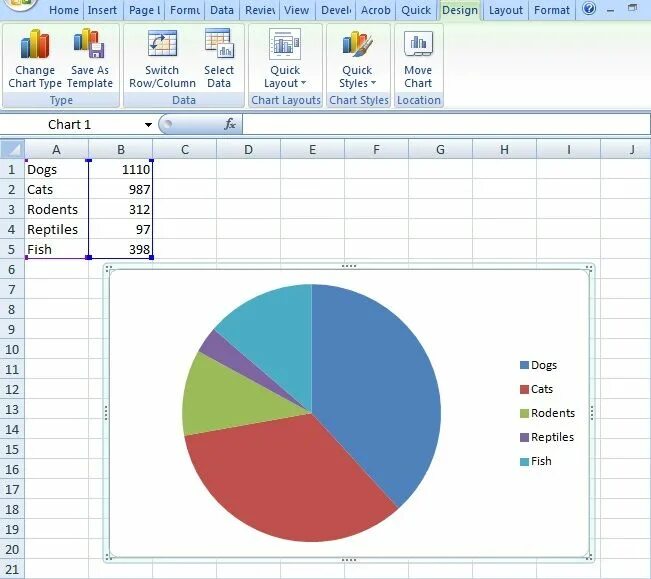Click inside the formula bar
The width and height of the screenshot is (651, 579).
click(x=446, y=124)
